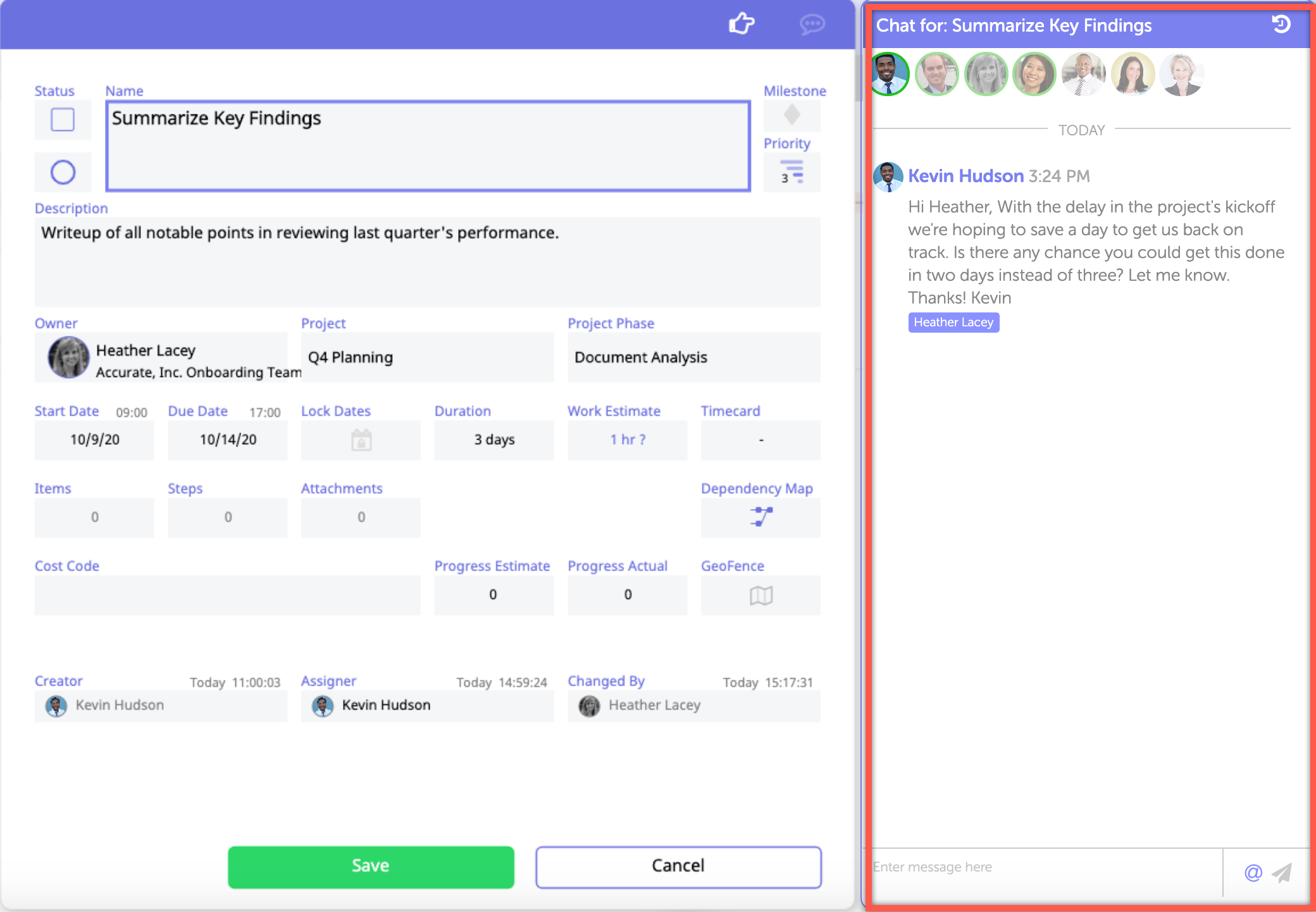The height and width of the screenshot is (912, 1316).
Task: Open the Dependency Map icon
Action: [760, 517]
